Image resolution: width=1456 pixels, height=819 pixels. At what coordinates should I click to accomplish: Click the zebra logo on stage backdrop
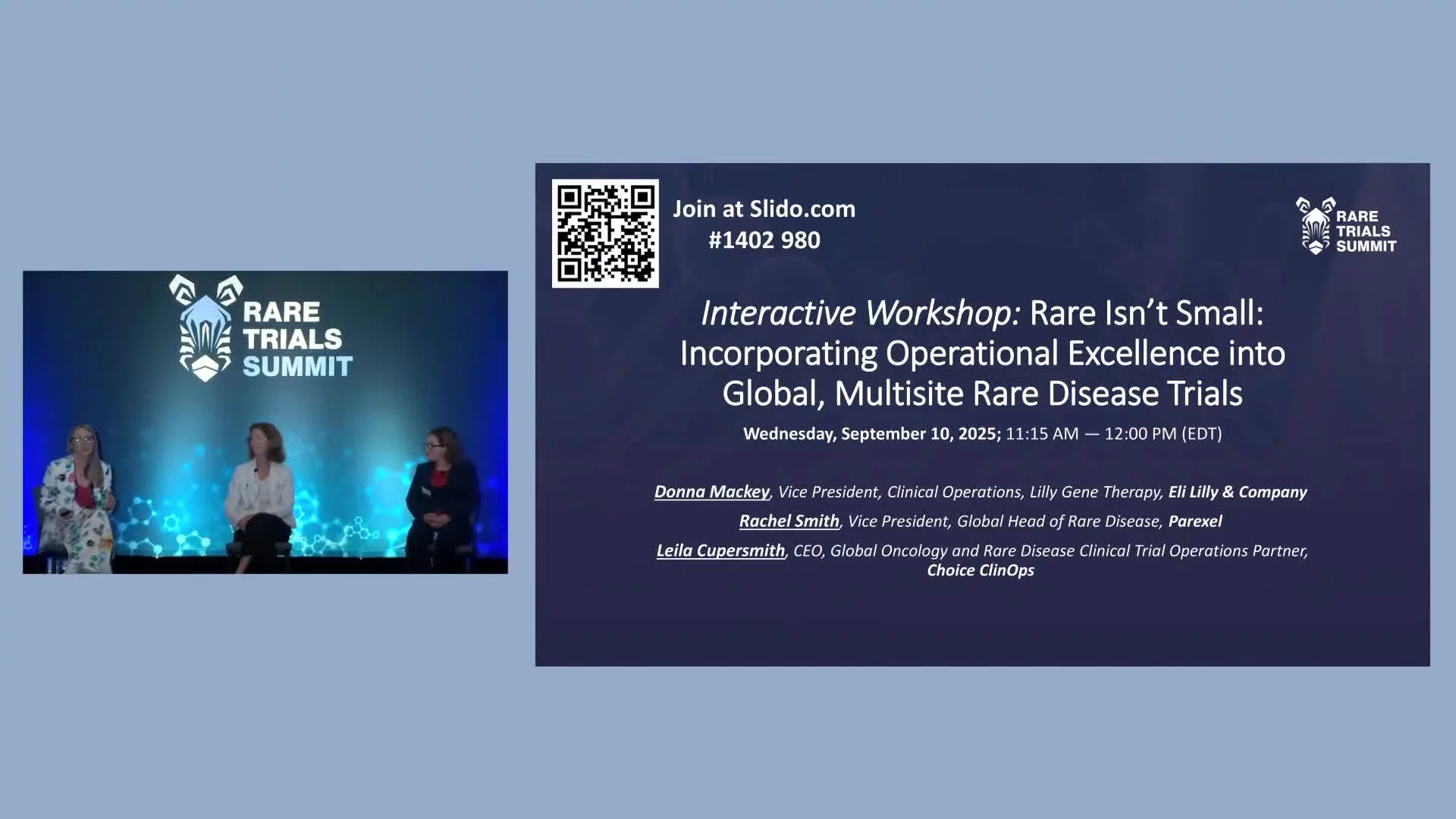click(x=205, y=328)
